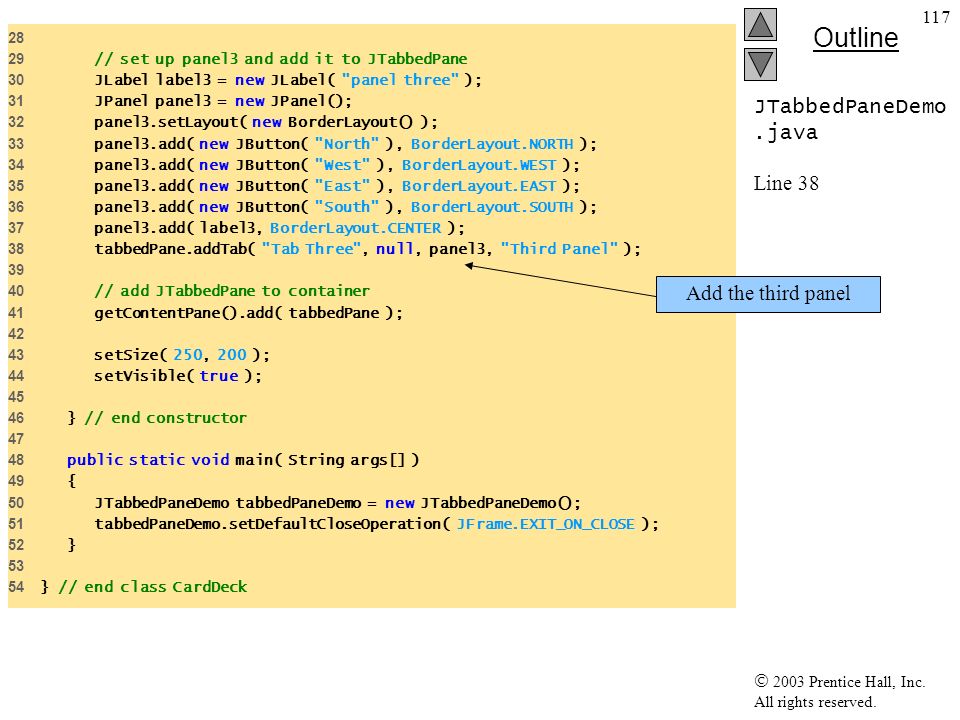Click the constant BorderLayout.EAST

[x=479, y=186]
